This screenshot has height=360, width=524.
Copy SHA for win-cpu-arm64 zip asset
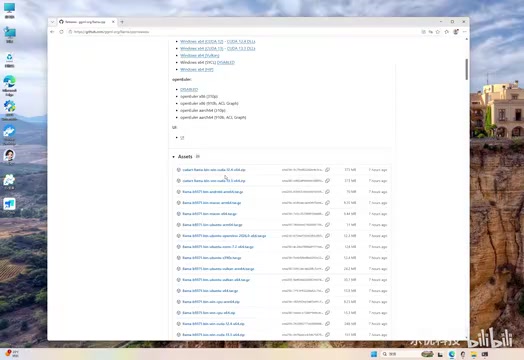328,302
